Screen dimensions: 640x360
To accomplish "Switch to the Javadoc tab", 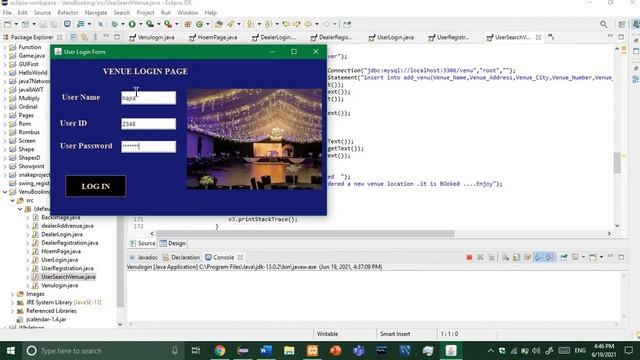I will click(144, 258).
